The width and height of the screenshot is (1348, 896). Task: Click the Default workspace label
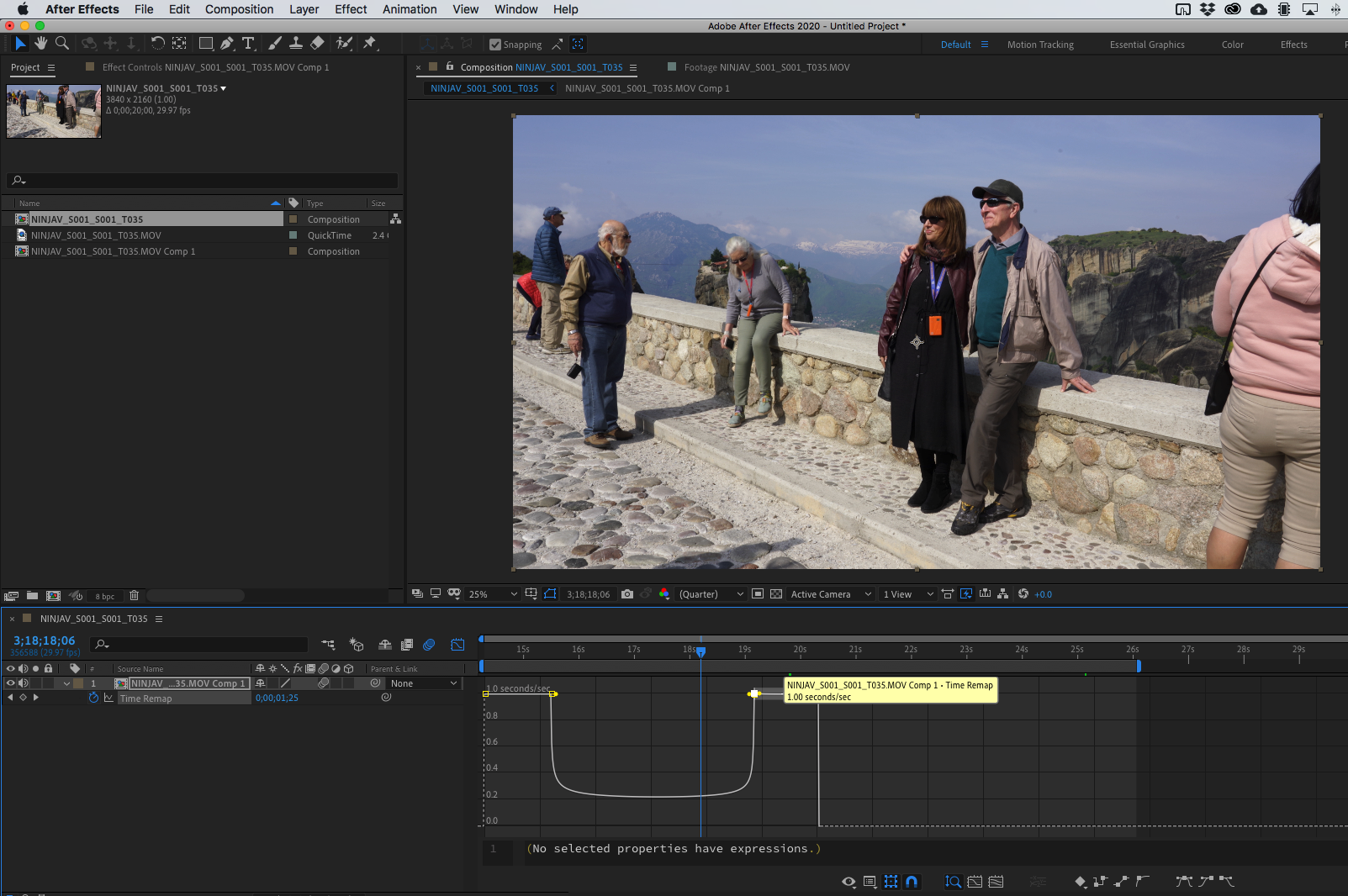pyautogui.click(x=955, y=44)
